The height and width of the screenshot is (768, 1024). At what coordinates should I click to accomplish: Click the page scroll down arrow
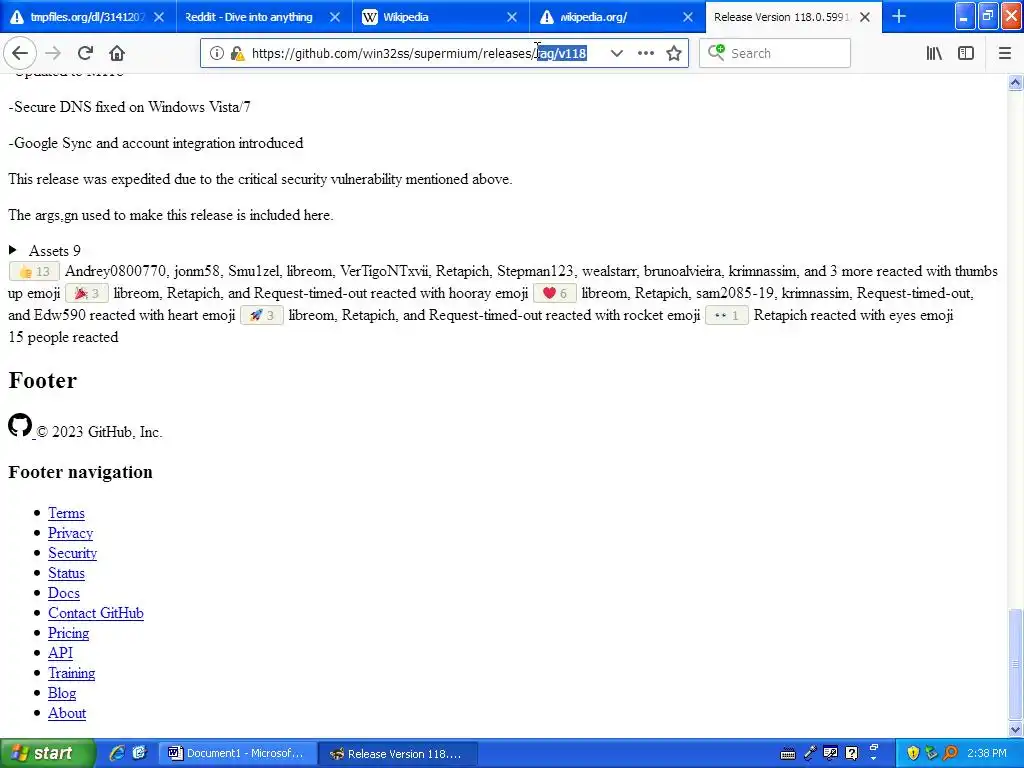click(1015, 729)
